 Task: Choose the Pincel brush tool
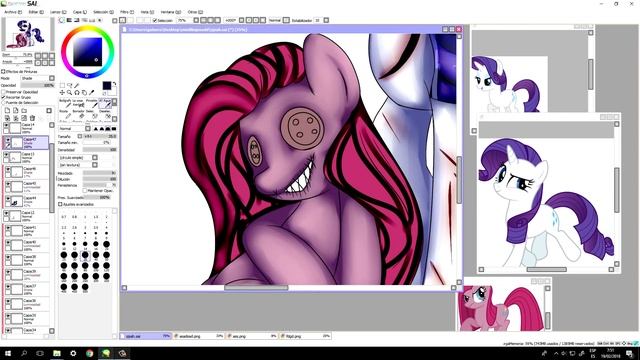(x=92, y=103)
